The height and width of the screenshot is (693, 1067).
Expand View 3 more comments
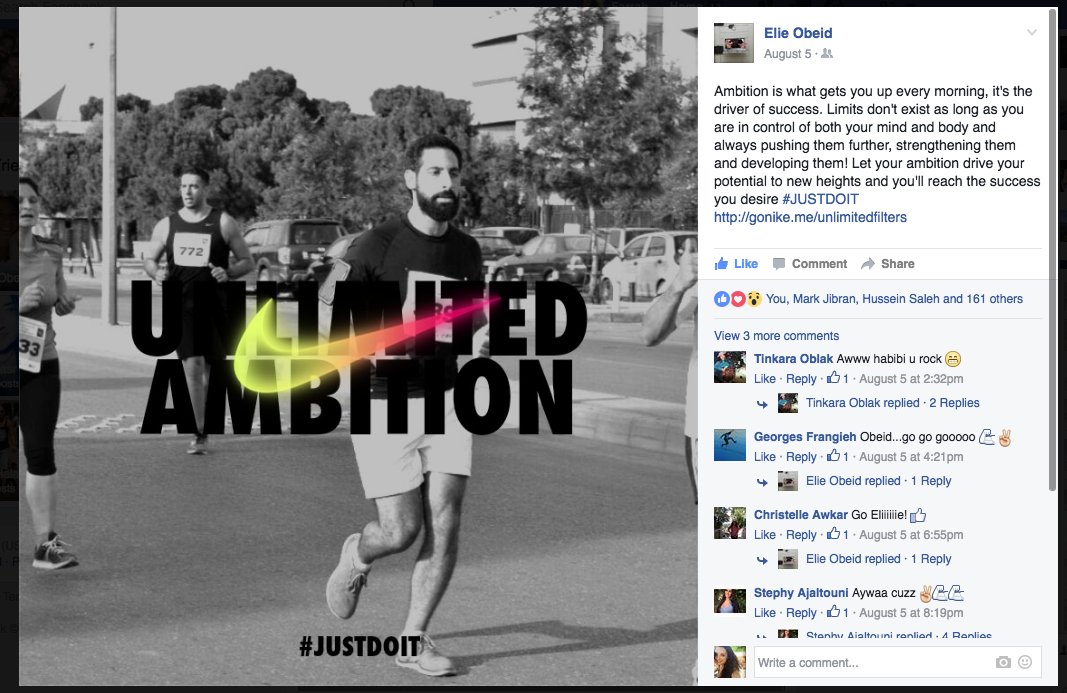(776, 336)
